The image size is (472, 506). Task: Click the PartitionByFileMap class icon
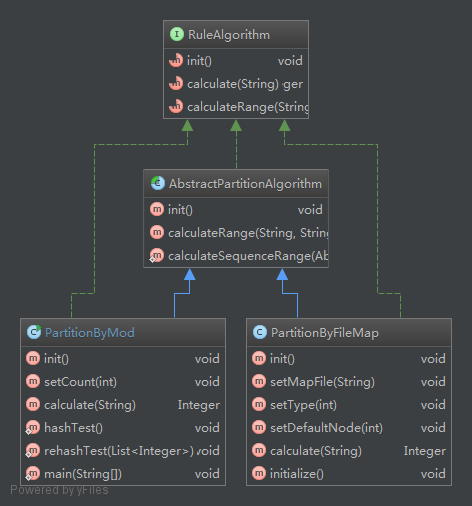coord(260,332)
